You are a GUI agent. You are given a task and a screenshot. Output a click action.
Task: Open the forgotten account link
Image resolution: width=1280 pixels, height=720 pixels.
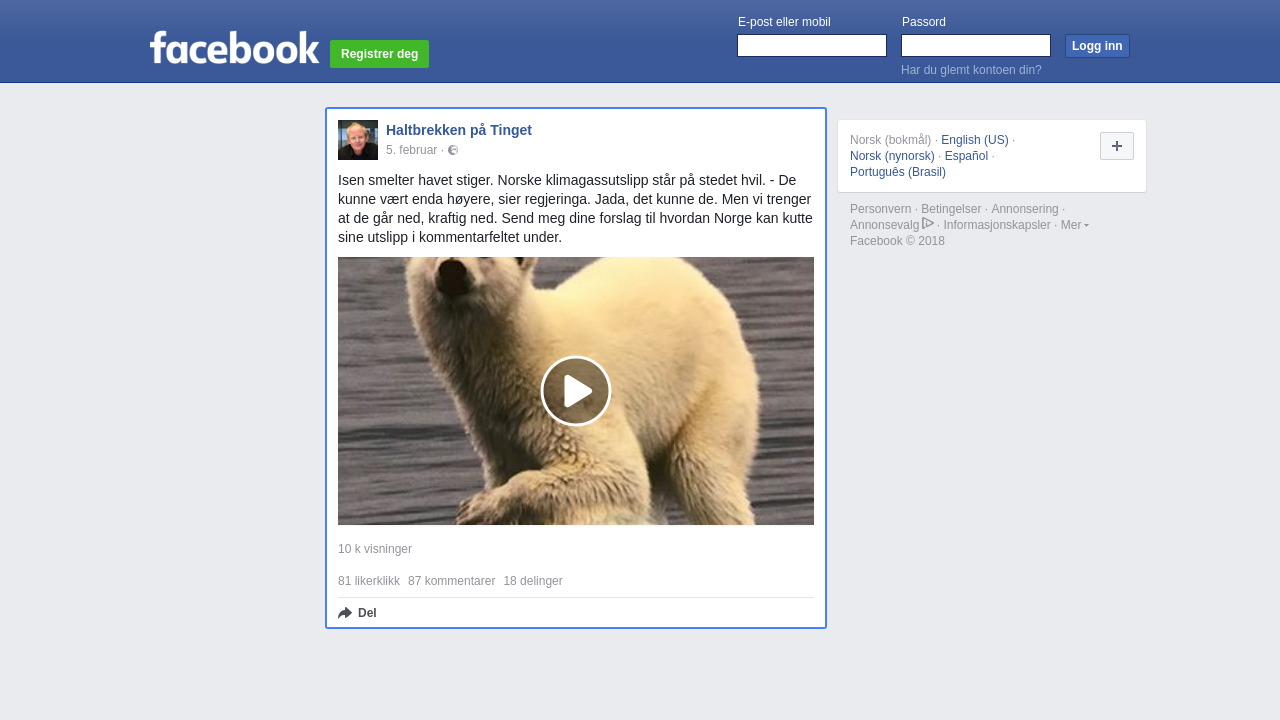coord(971,70)
